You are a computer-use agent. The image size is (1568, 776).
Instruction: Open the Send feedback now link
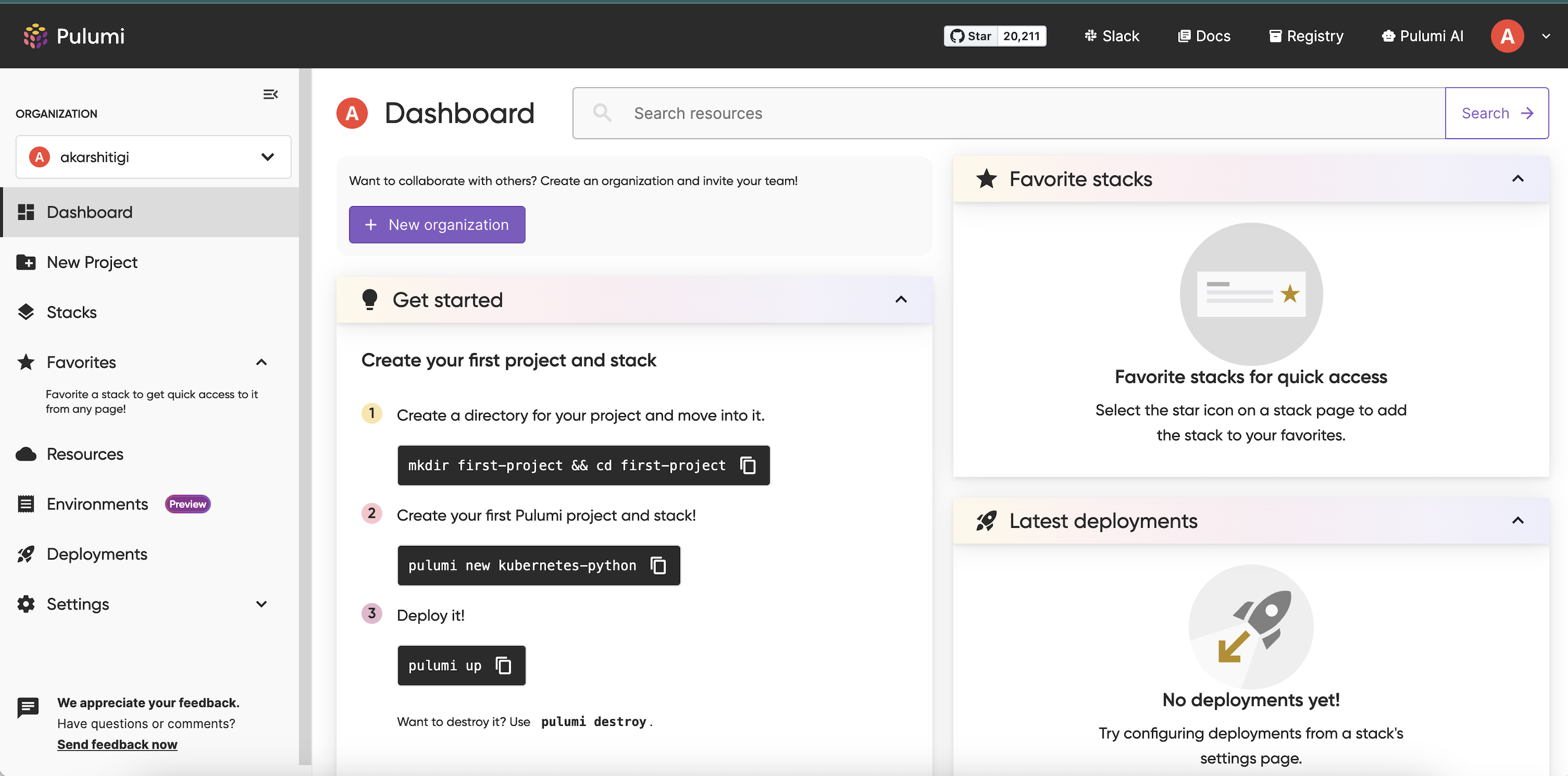click(x=117, y=743)
